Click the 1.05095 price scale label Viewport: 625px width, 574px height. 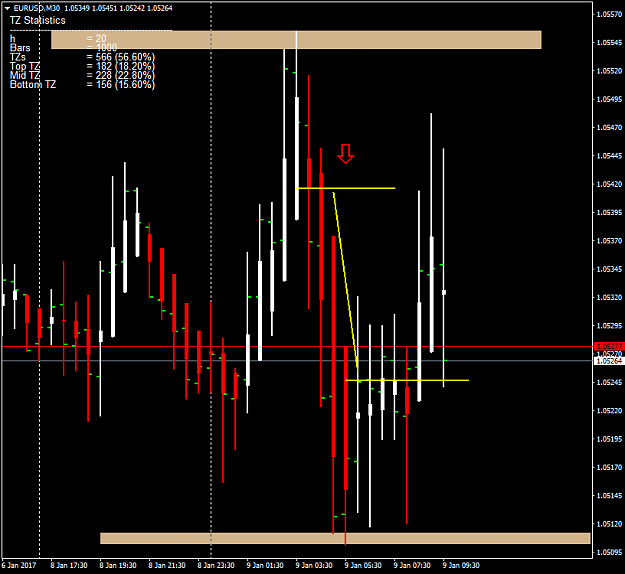tap(609, 552)
